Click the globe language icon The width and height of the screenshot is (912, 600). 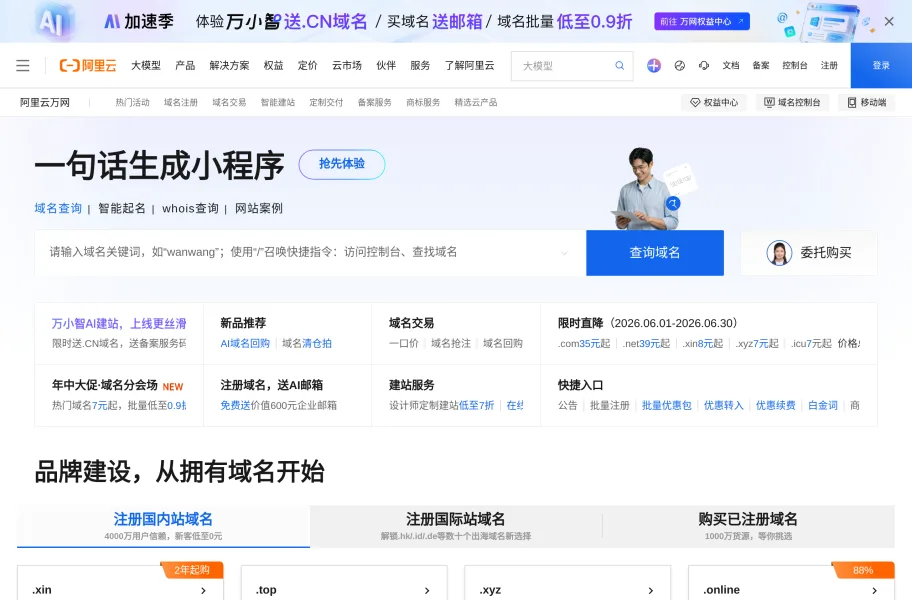pyautogui.click(x=679, y=66)
